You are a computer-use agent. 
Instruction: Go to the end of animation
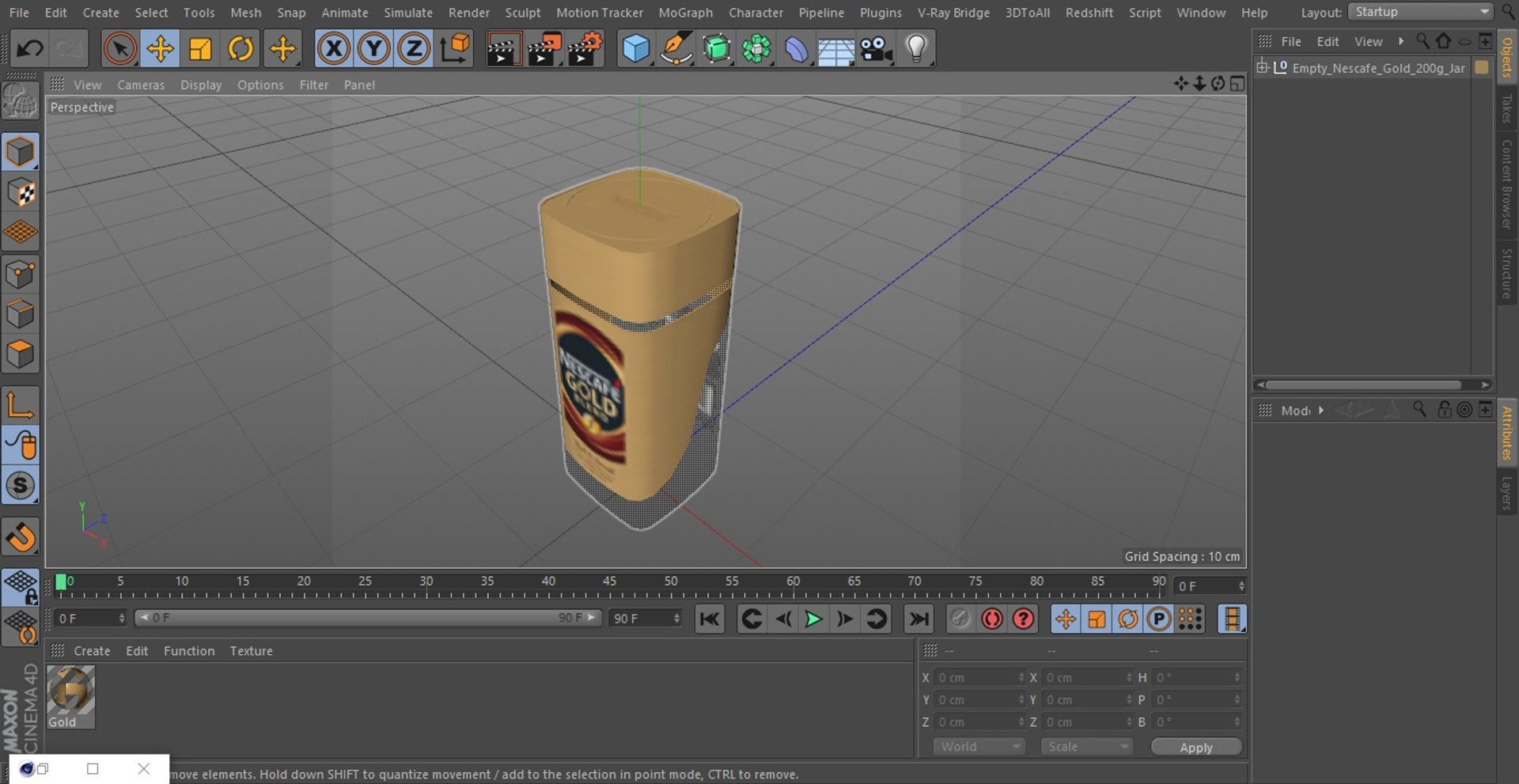pos(919,619)
